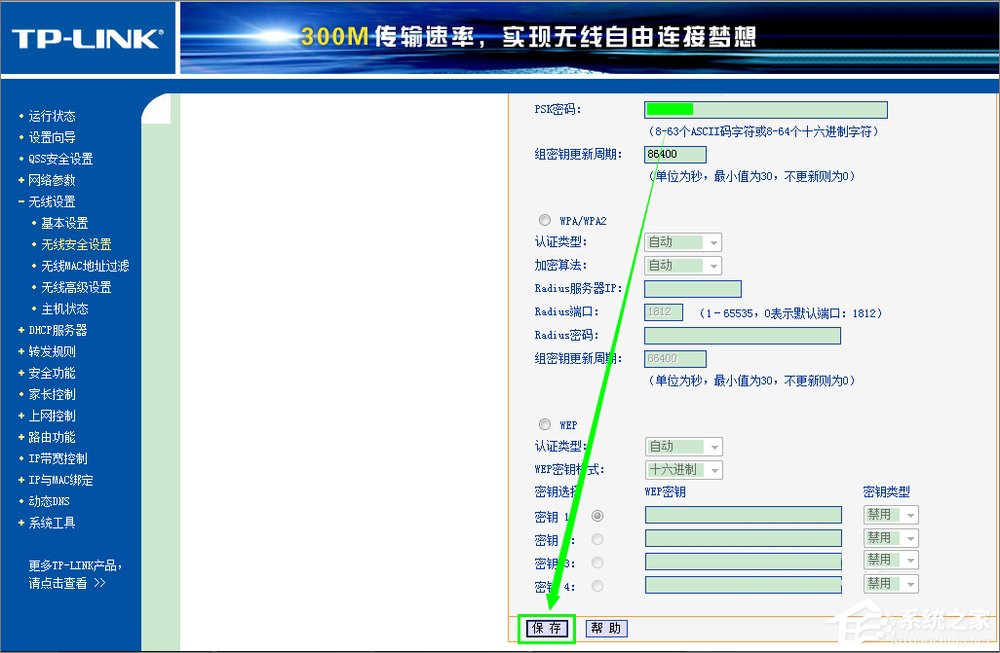Select the WPA/WPA2 radio button
Screen dimensions: 1000x653
click(x=545, y=220)
